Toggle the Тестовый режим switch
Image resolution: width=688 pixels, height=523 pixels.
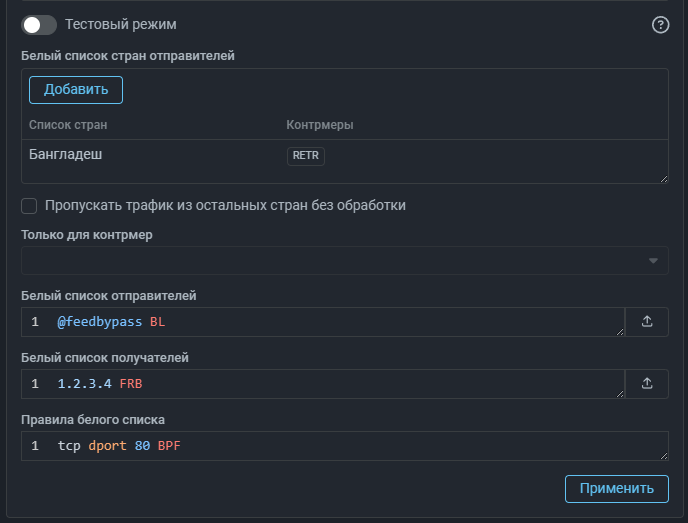[39, 25]
